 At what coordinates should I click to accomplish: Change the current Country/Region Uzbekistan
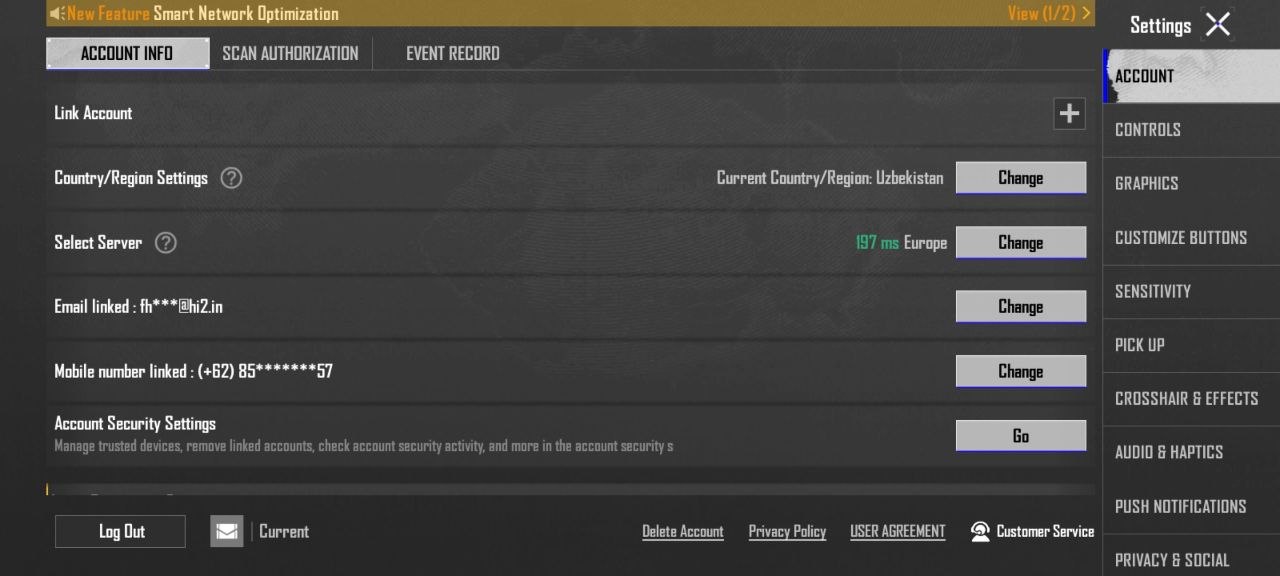1021,178
